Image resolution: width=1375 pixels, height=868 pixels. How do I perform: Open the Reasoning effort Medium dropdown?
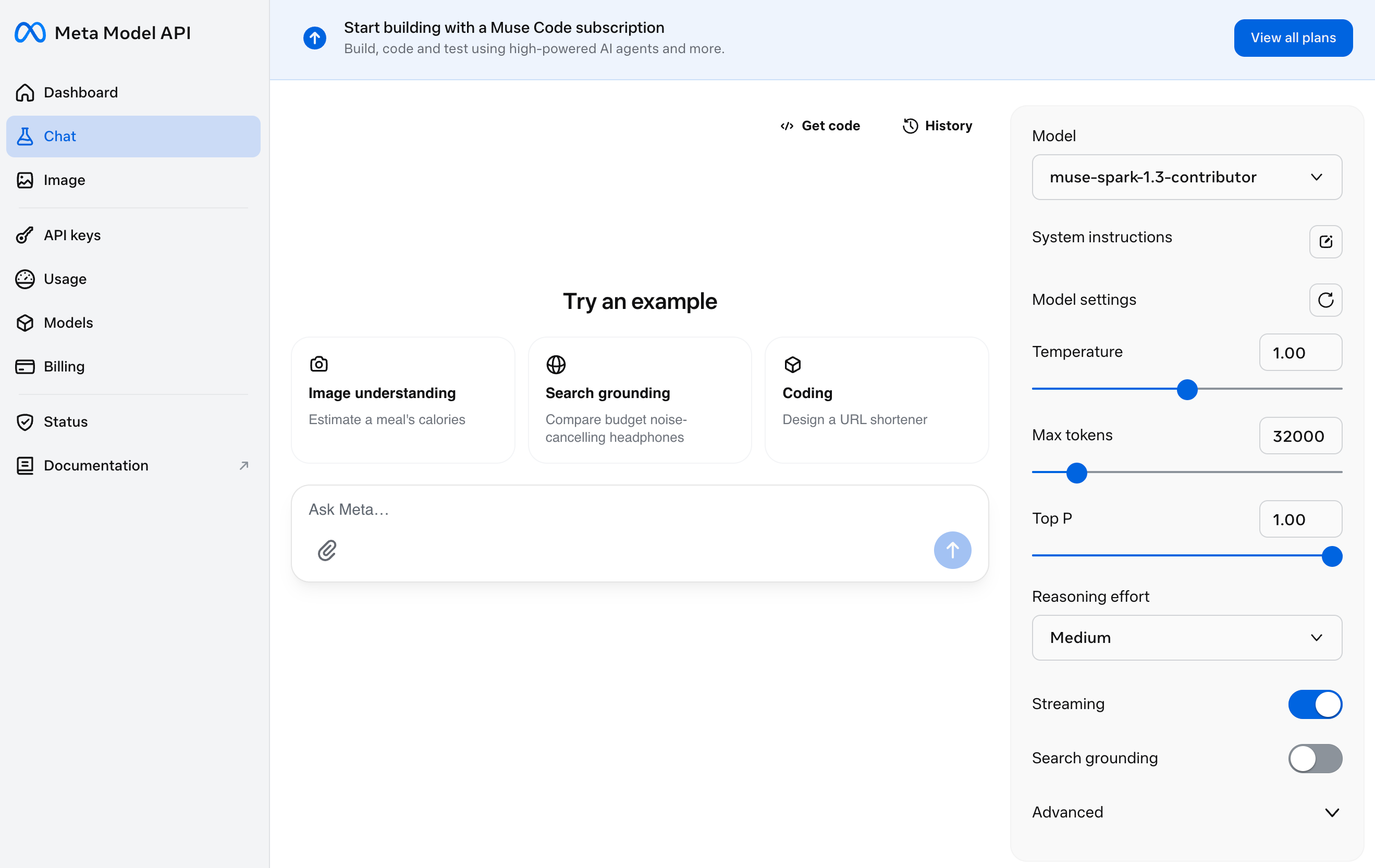(1186, 638)
